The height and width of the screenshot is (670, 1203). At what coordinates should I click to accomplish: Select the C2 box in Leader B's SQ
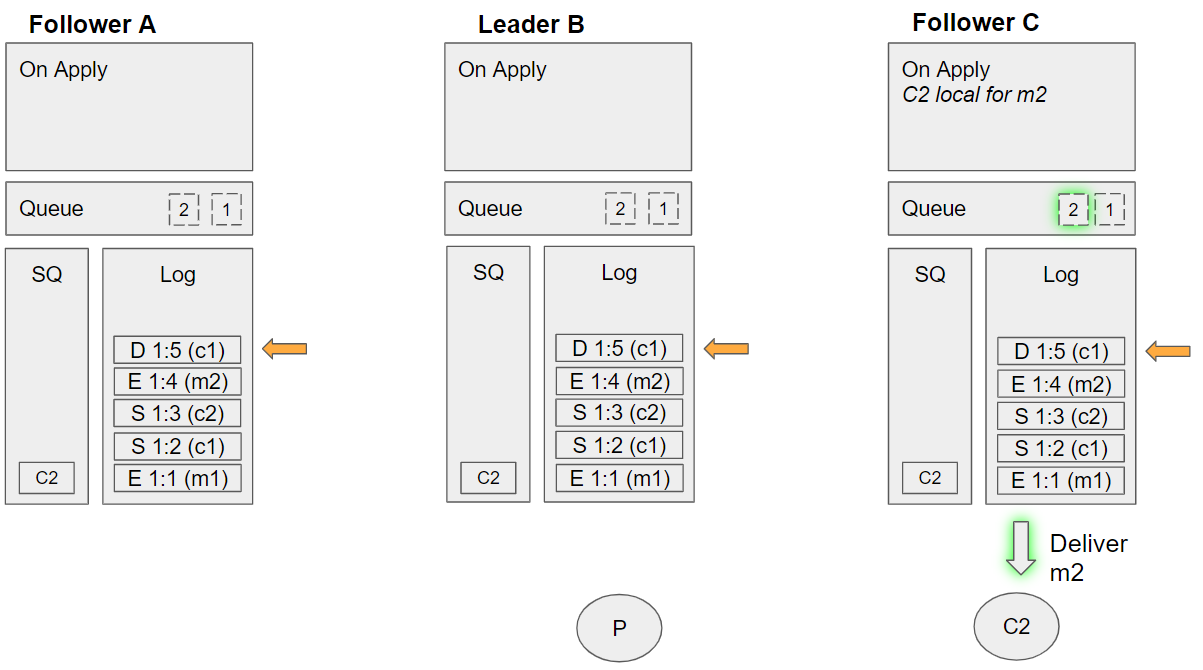488,478
